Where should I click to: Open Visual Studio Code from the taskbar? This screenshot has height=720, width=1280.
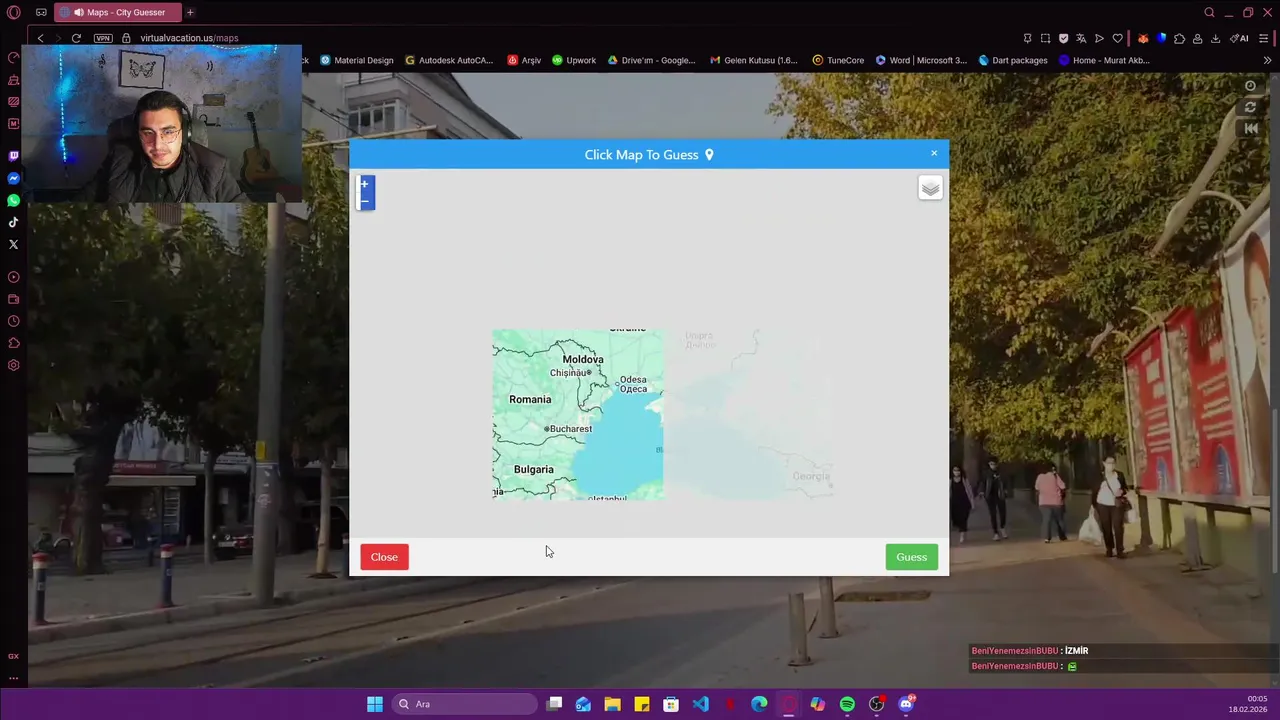click(x=700, y=704)
